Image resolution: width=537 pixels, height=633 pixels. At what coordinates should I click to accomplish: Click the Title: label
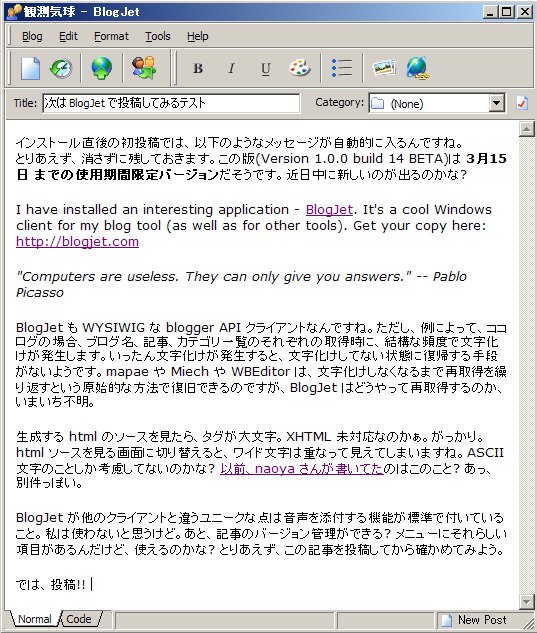pos(25,103)
